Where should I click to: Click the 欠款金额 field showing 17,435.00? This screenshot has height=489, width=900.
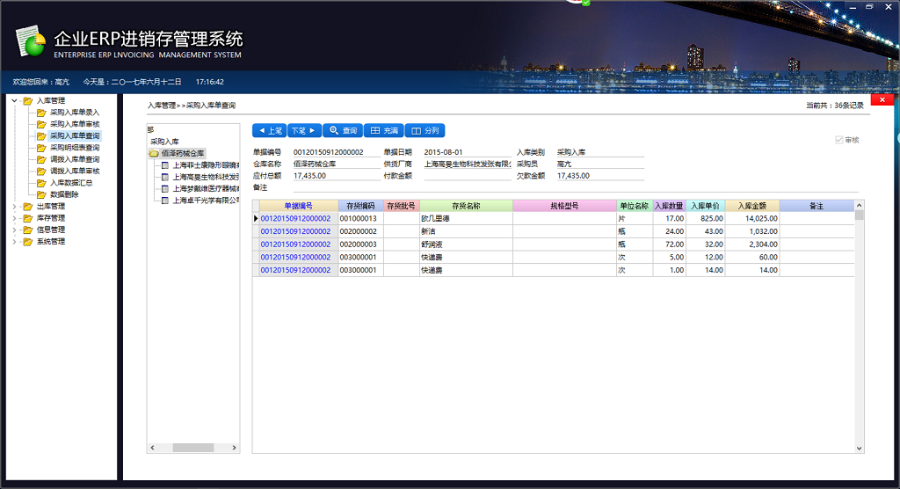[x=600, y=176]
